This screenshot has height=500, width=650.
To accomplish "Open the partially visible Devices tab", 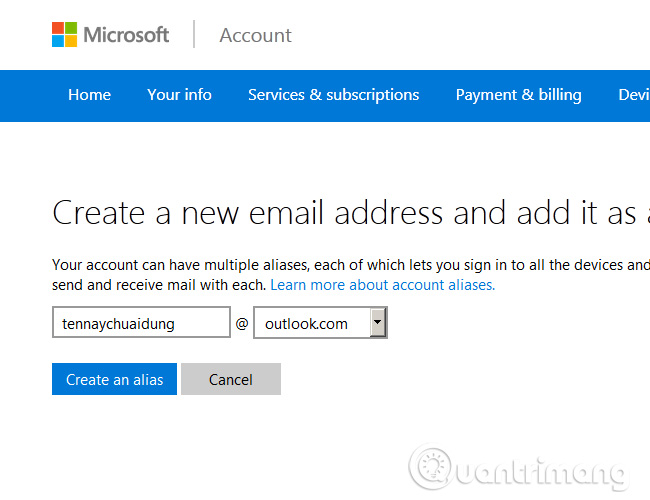I will (634, 95).
